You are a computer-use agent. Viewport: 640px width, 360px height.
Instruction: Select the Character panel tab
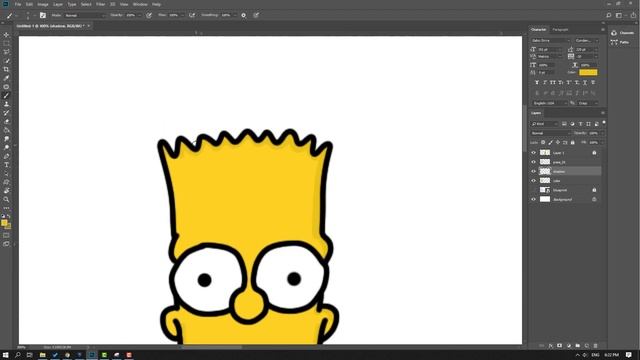pyautogui.click(x=538, y=30)
